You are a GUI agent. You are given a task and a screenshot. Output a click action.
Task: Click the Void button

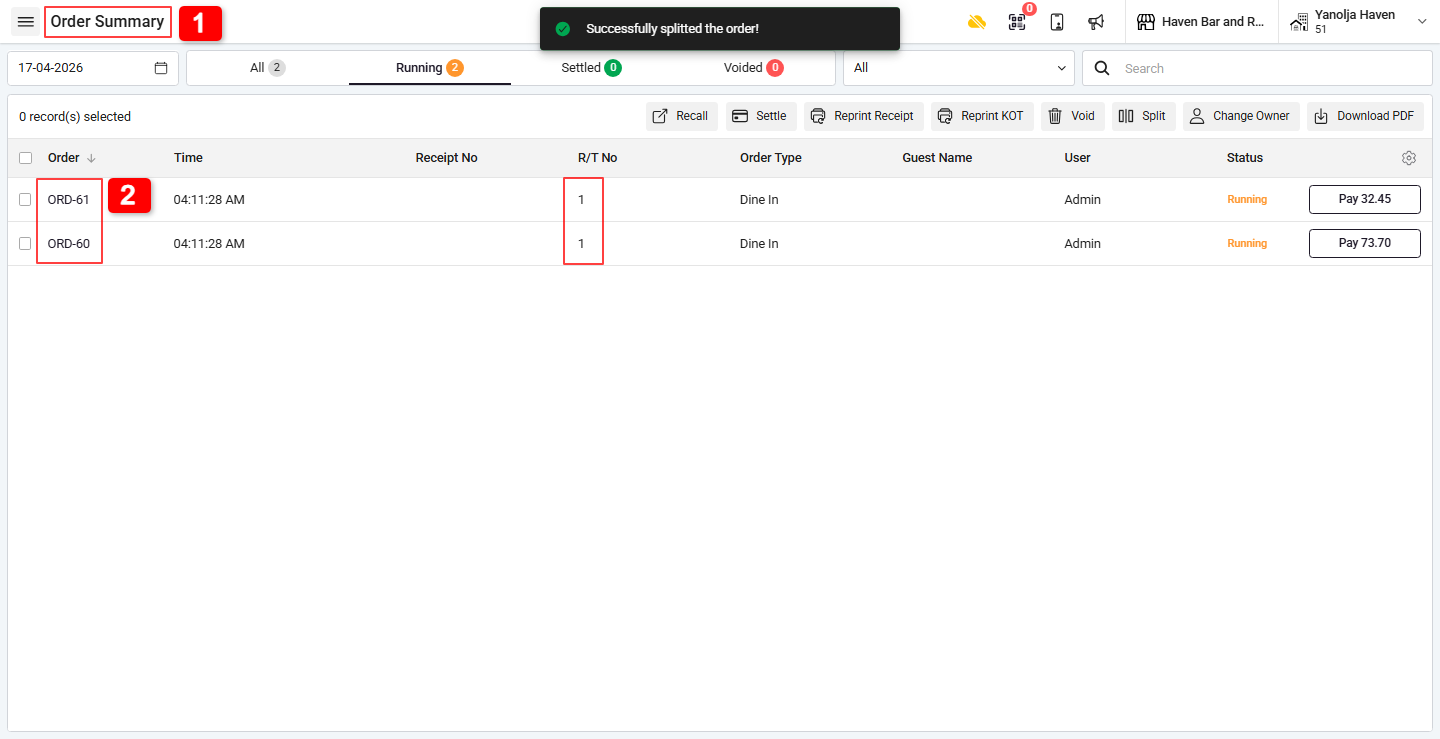1073,116
